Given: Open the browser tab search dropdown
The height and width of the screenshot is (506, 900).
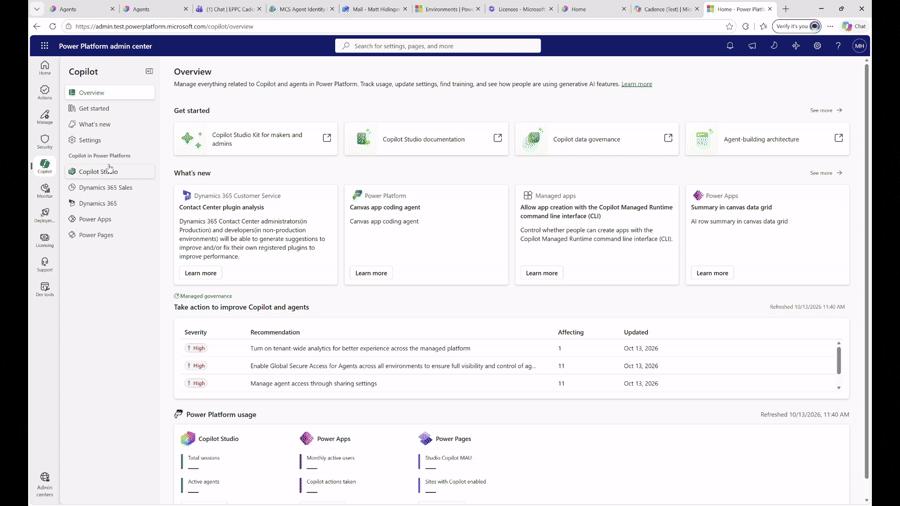Looking at the screenshot, I should tap(37, 9).
